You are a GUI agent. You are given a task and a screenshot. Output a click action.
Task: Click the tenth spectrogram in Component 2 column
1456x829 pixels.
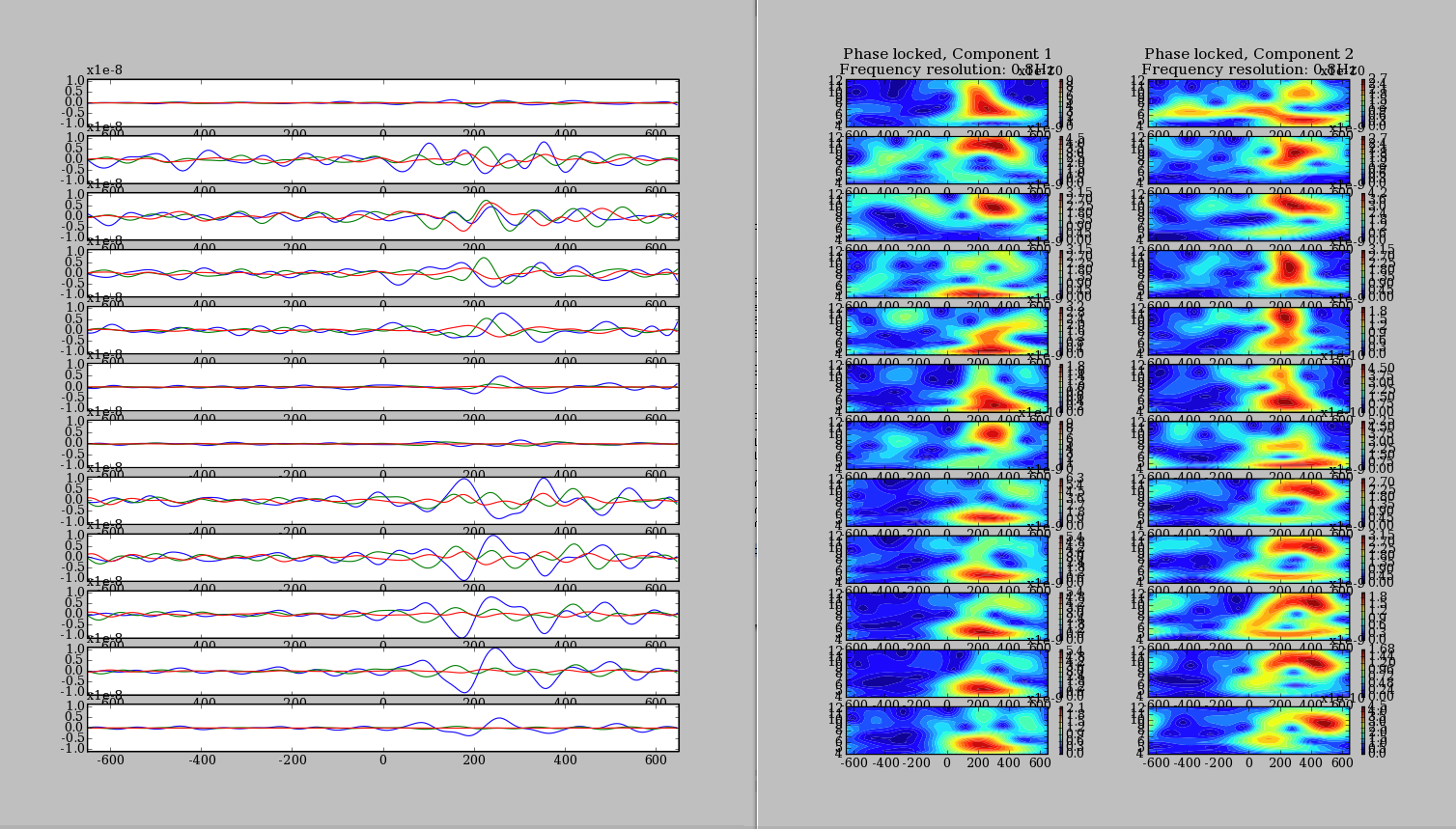1248,615
